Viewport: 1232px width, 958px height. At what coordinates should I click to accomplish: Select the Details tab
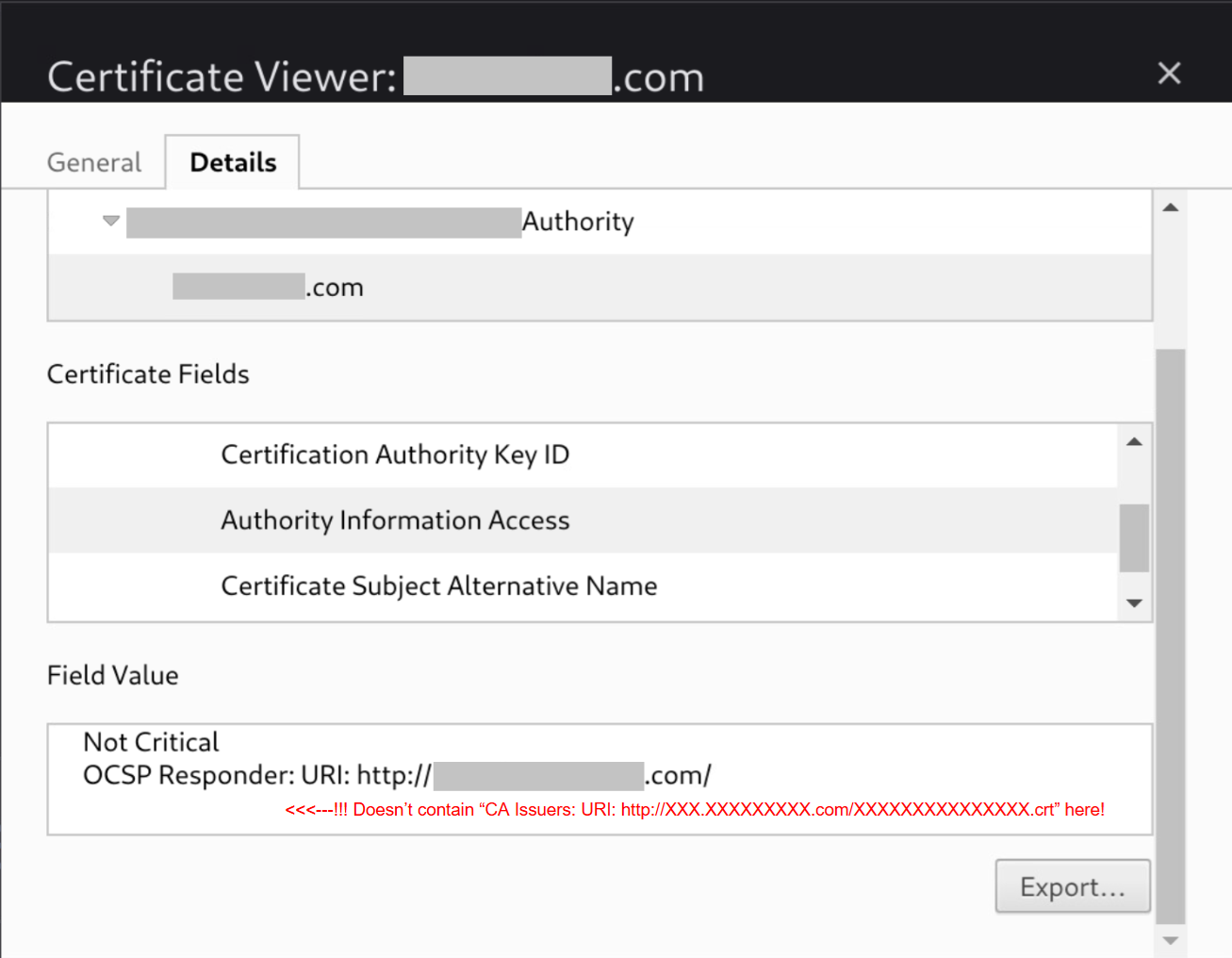click(x=233, y=162)
